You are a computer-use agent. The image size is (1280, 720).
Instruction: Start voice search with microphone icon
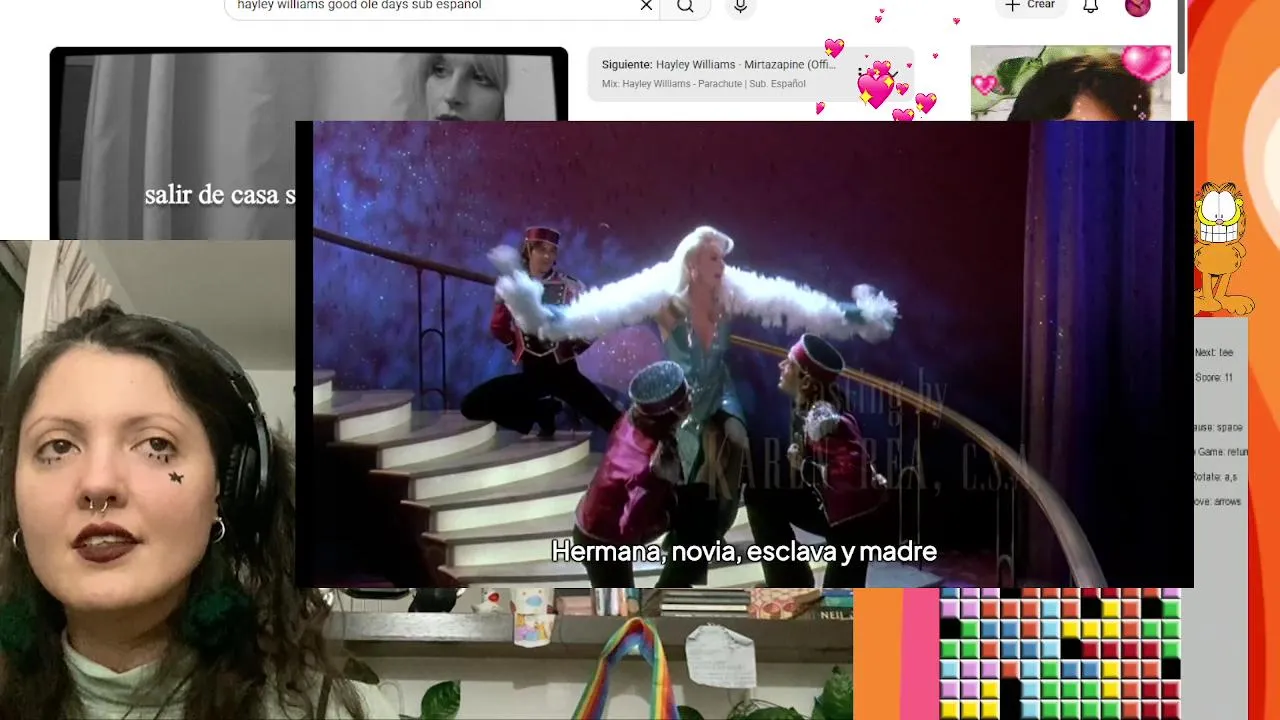(x=740, y=6)
